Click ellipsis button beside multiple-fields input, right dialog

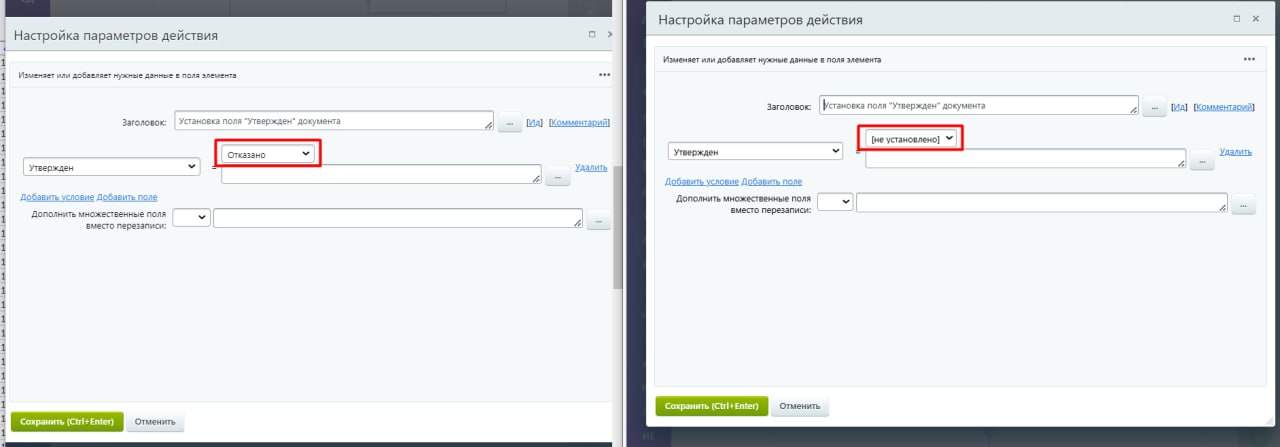coord(1242,205)
